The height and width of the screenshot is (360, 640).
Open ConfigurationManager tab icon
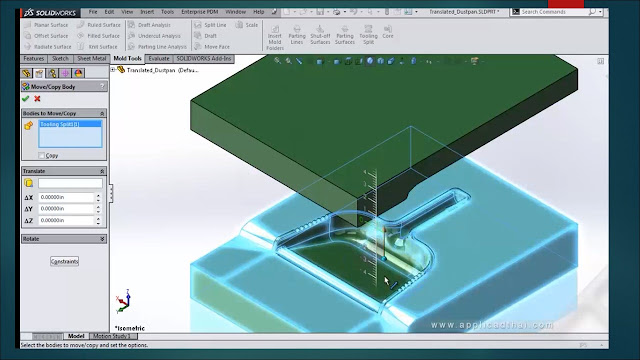[x=52, y=73]
